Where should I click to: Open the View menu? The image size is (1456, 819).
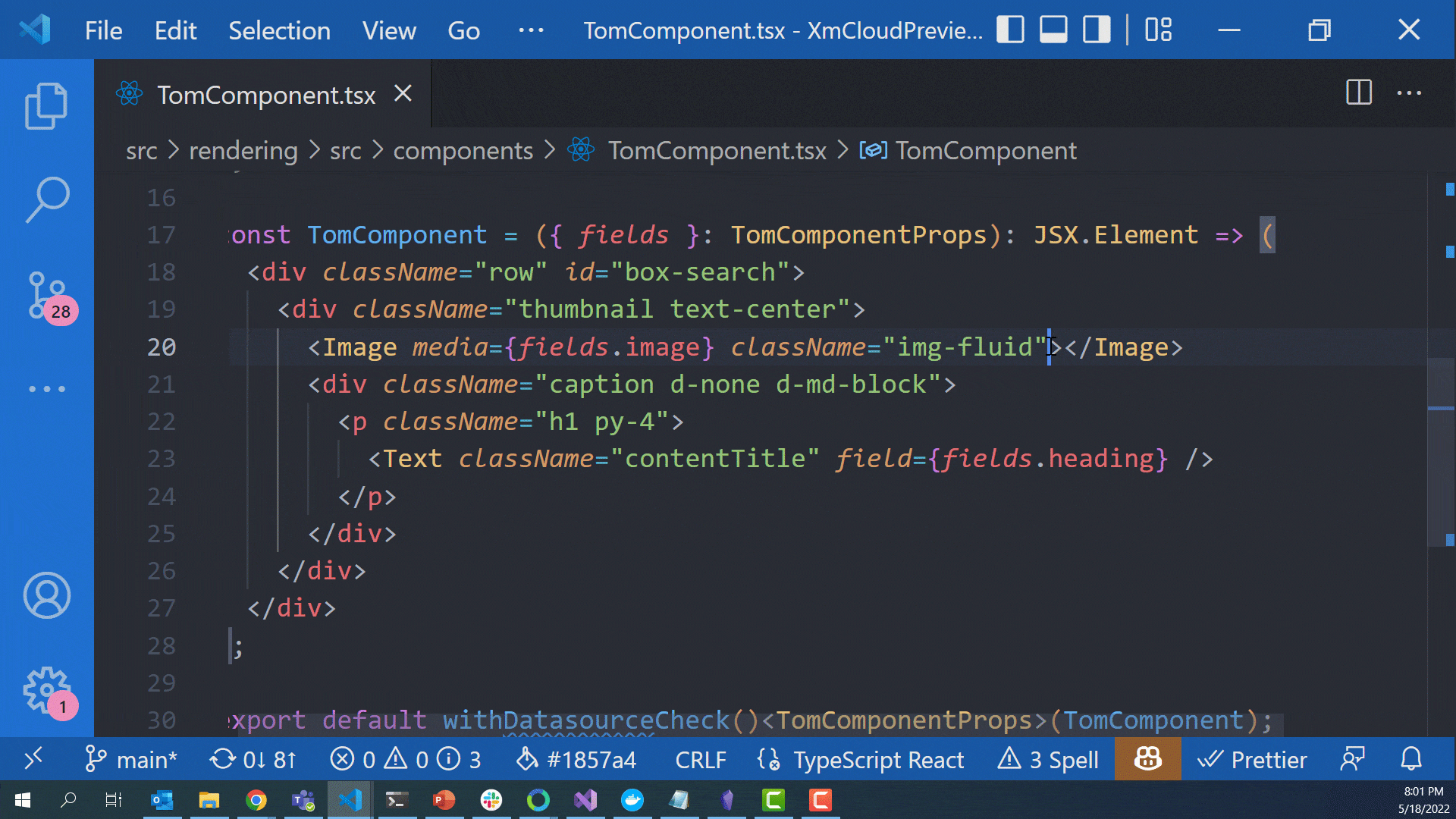tap(389, 30)
